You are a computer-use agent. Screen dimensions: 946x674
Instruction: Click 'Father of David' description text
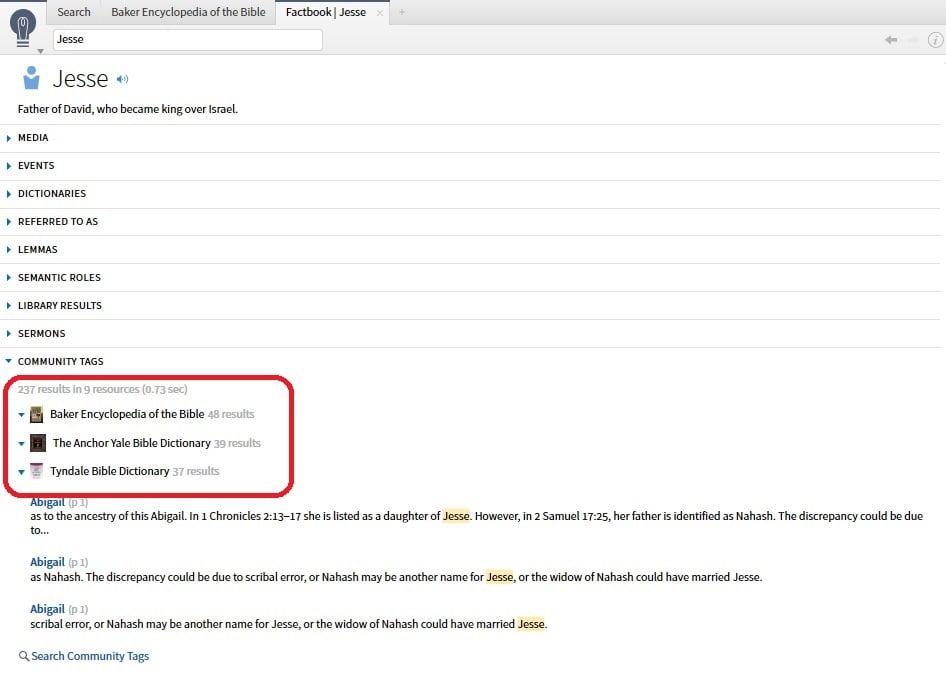(x=127, y=109)
